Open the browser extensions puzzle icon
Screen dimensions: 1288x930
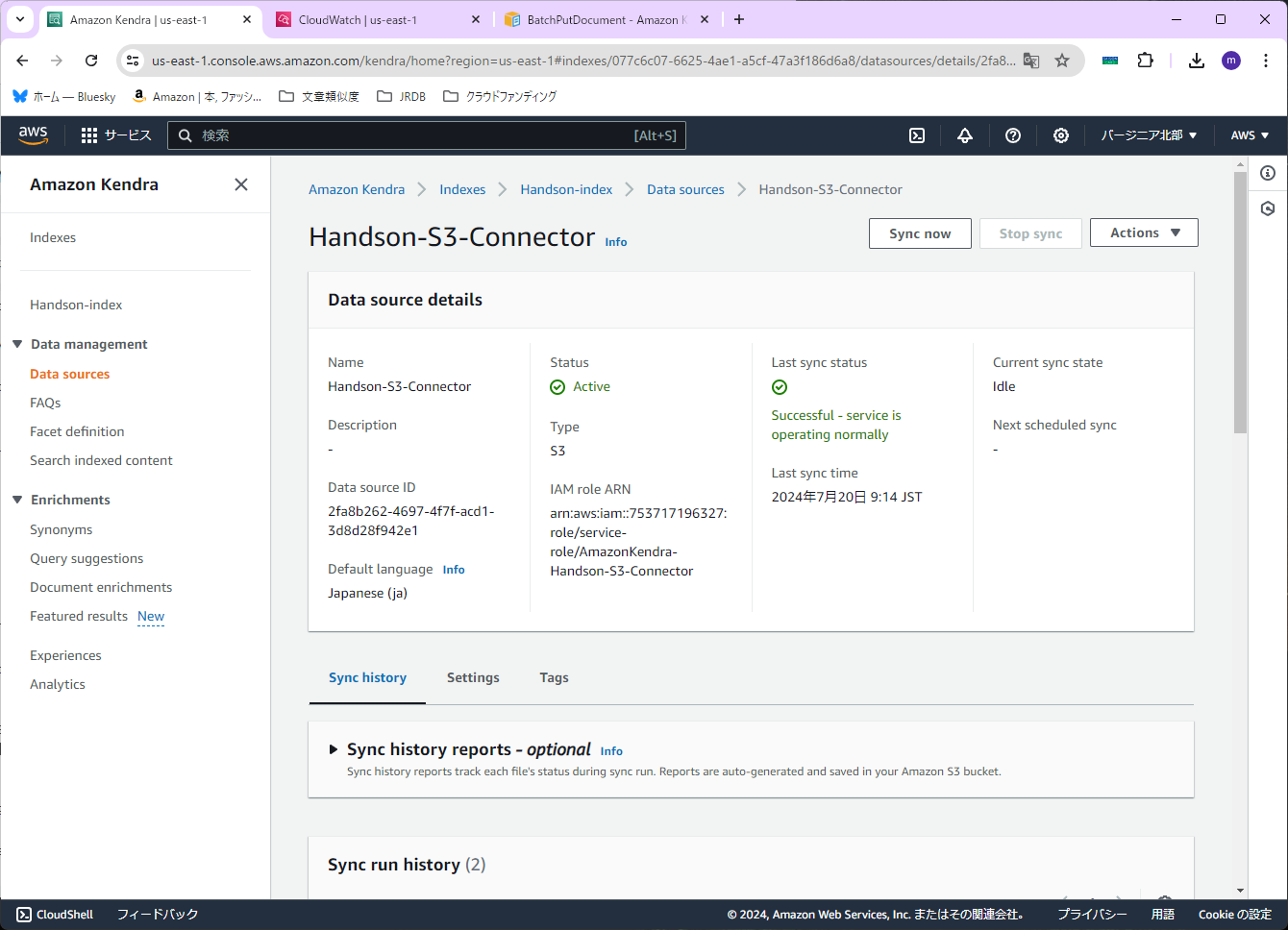click(1145, 61)
